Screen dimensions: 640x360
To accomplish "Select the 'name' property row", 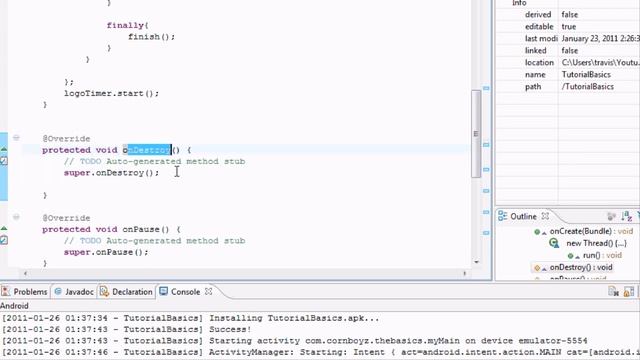I will (x=568, y=75).
